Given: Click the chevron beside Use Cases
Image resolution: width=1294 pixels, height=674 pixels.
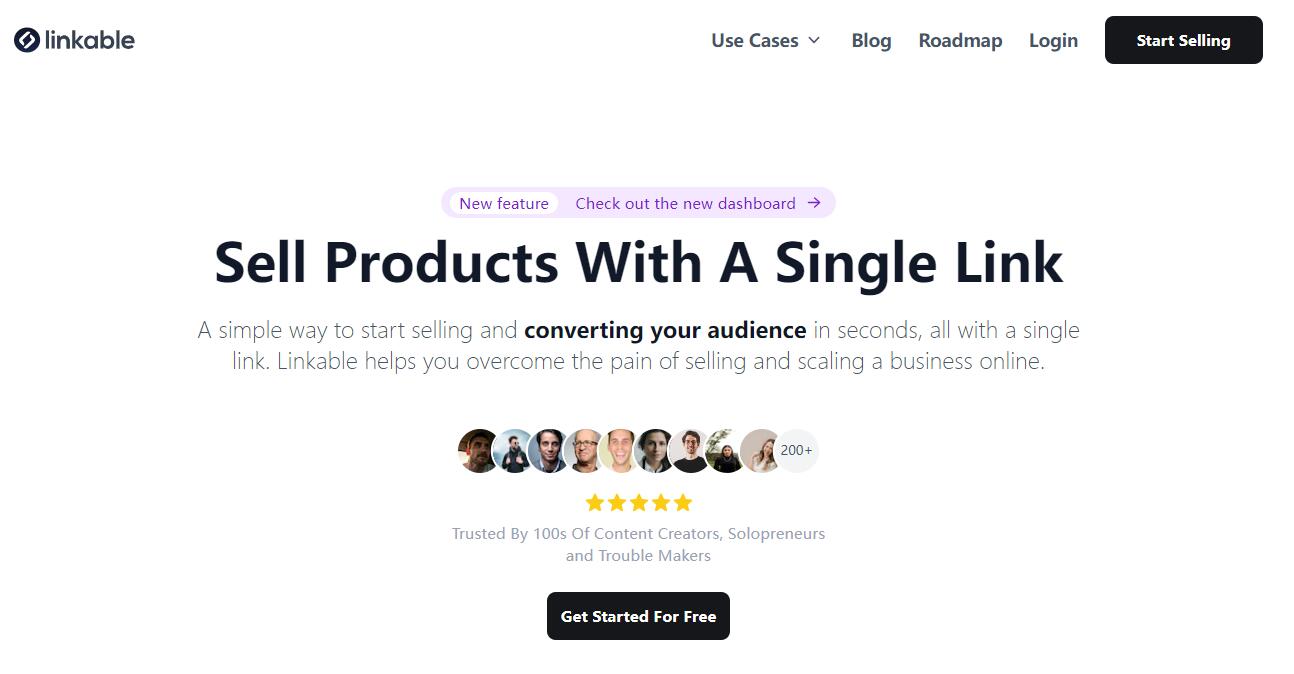Looking at the screenshot, I should [812, 41].
